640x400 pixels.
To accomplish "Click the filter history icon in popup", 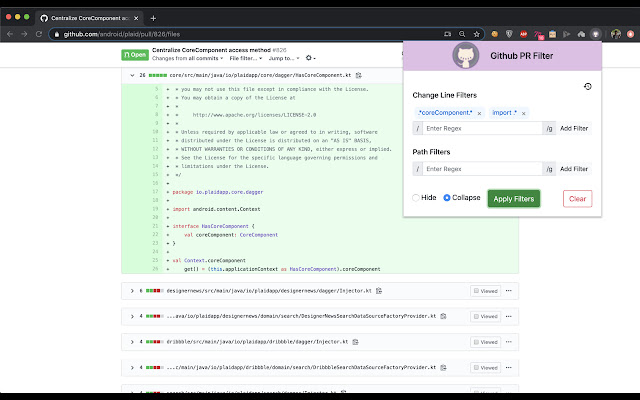I will point(587,87).
